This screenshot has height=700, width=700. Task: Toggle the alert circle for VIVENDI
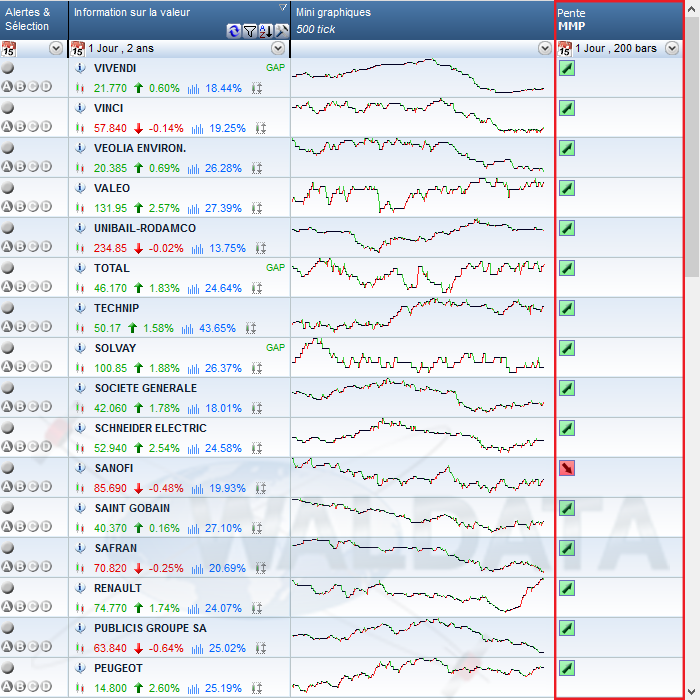(8, 68)
